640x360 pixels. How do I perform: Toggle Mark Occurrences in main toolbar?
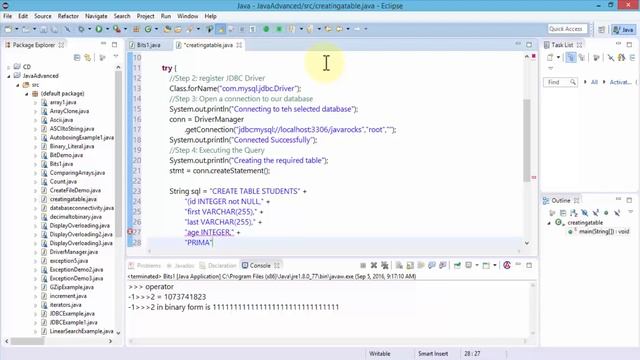click(x=221, y=29)
